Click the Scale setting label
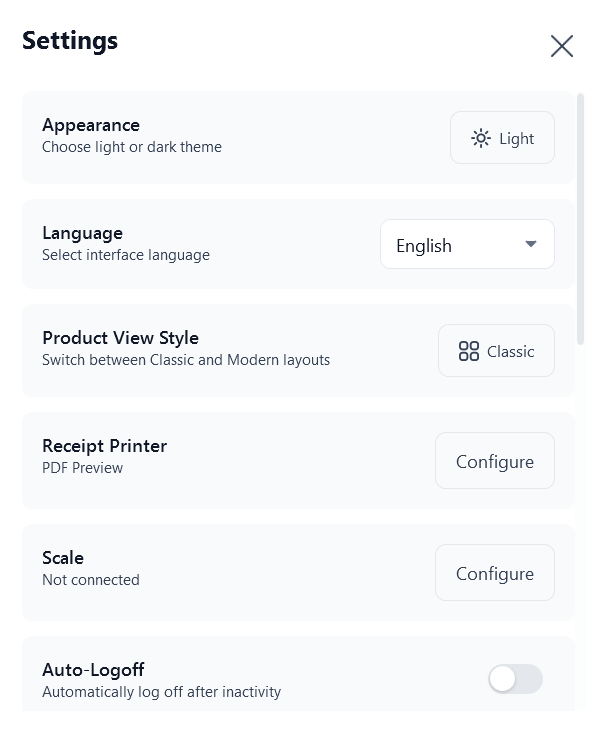 63,558
